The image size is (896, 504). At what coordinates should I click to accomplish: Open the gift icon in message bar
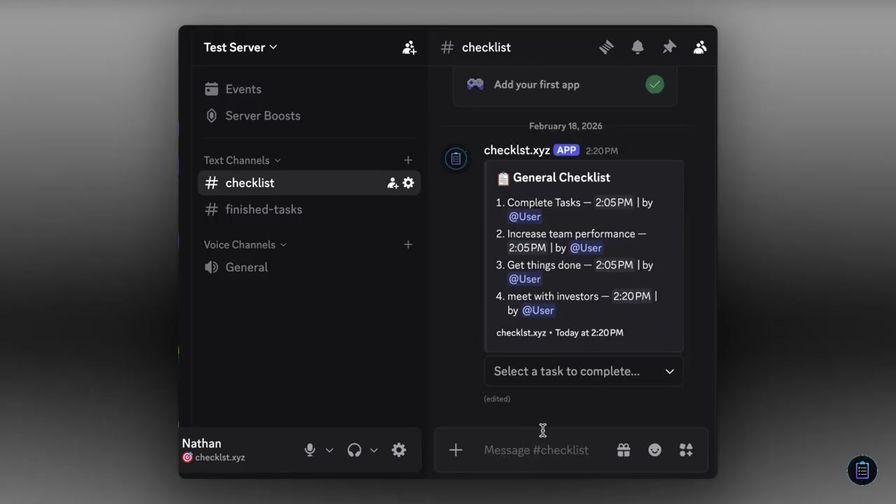coord(623,450)
